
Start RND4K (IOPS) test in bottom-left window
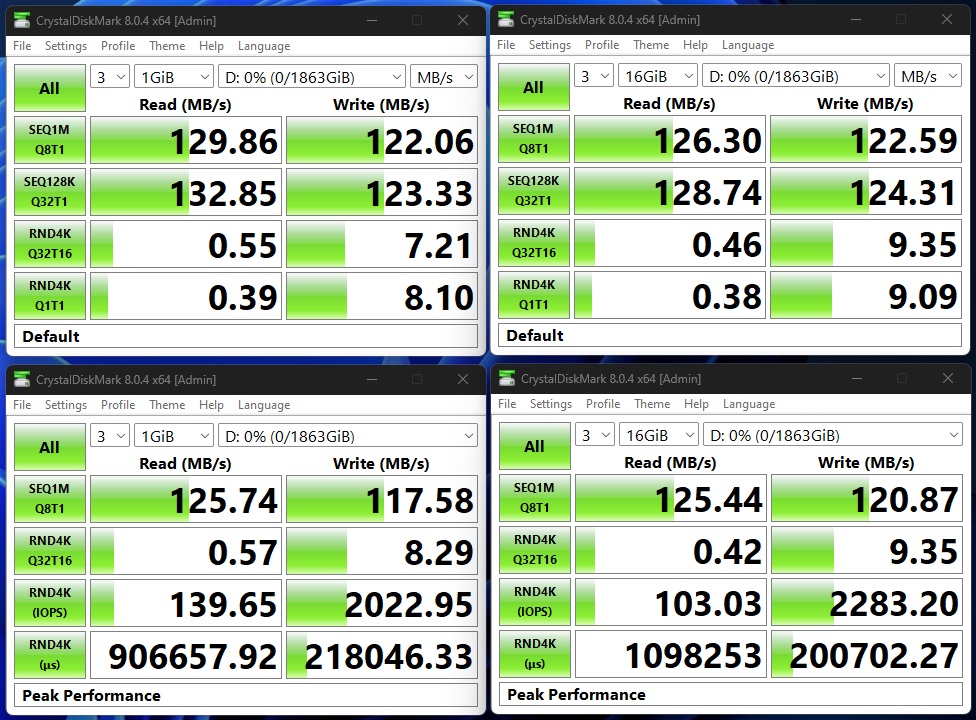(50, 602)
